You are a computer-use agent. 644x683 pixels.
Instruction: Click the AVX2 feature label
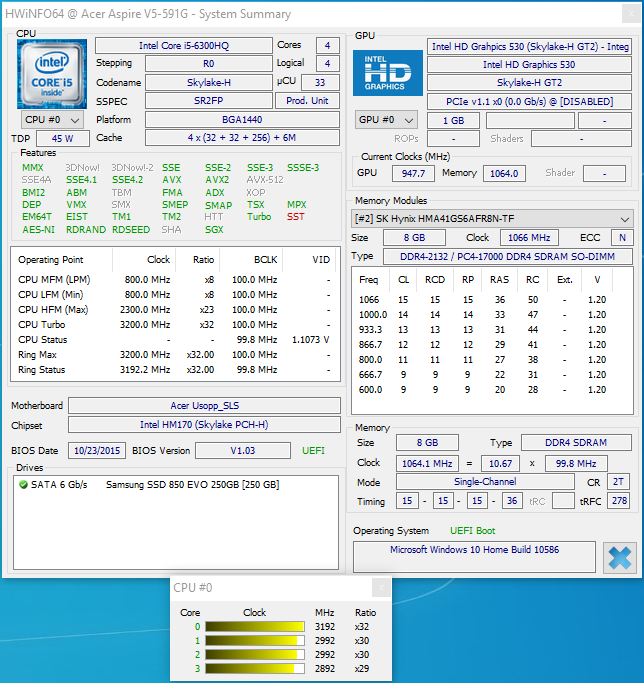pyautogui.click(x=217, y=179)
